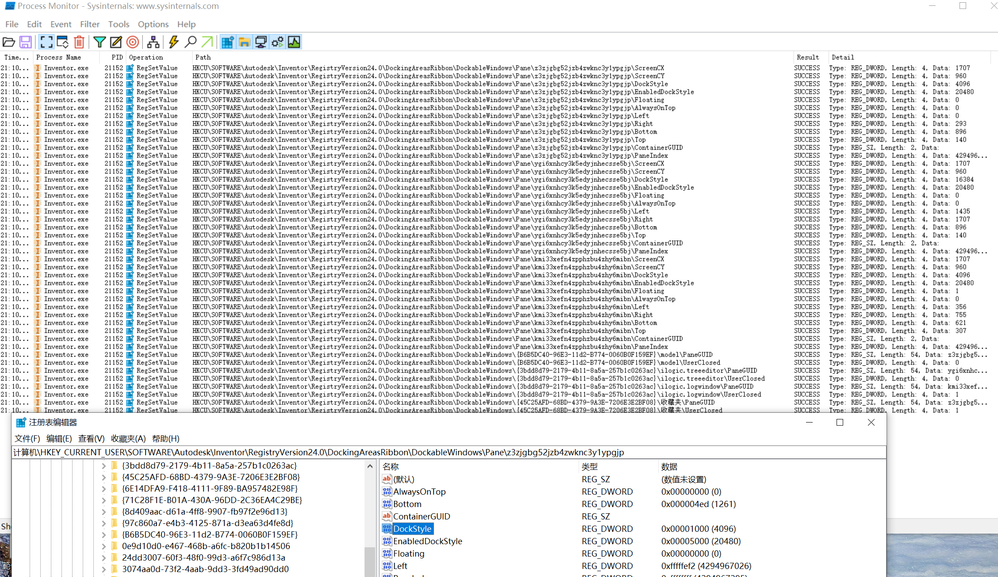The image size is (998, 577).
Task: Toggle Show Process and Thread Activity icon
Action: point(278,43)
